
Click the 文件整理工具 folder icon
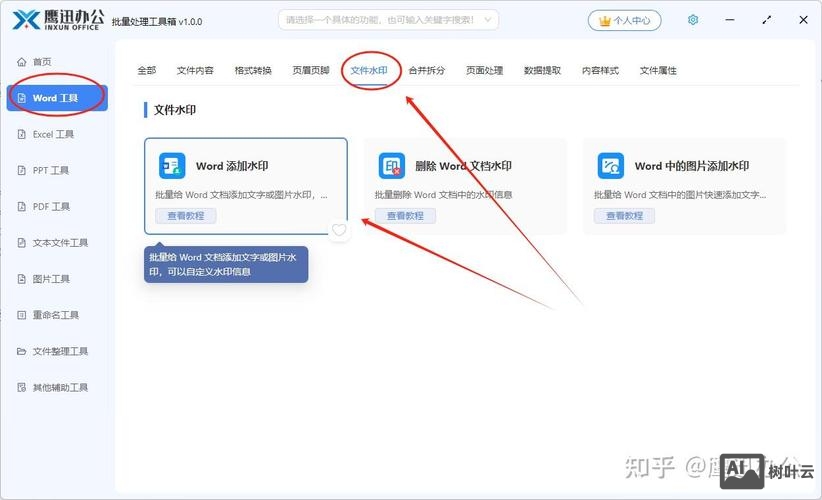[x=21, y=351]
